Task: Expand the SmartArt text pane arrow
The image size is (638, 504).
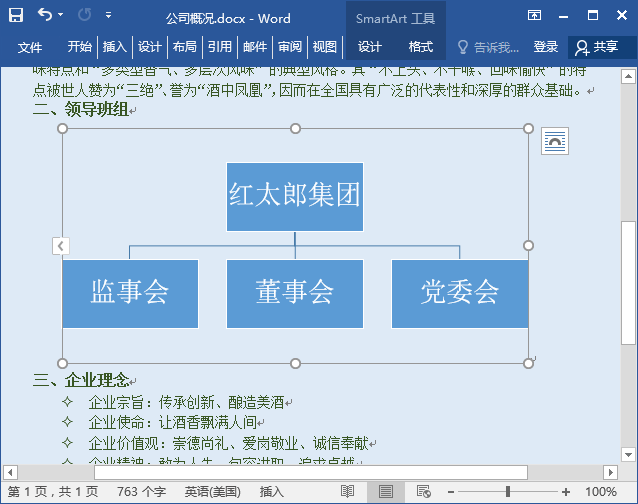Action: tap(61, 246)
